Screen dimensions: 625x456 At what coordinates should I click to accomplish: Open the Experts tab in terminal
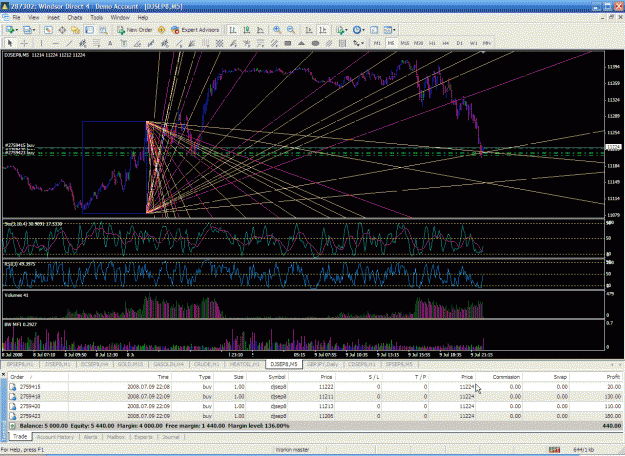143,437
